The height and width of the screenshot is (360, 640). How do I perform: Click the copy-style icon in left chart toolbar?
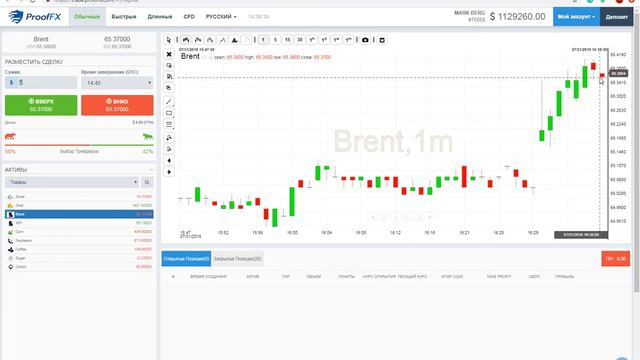point(169,88)
